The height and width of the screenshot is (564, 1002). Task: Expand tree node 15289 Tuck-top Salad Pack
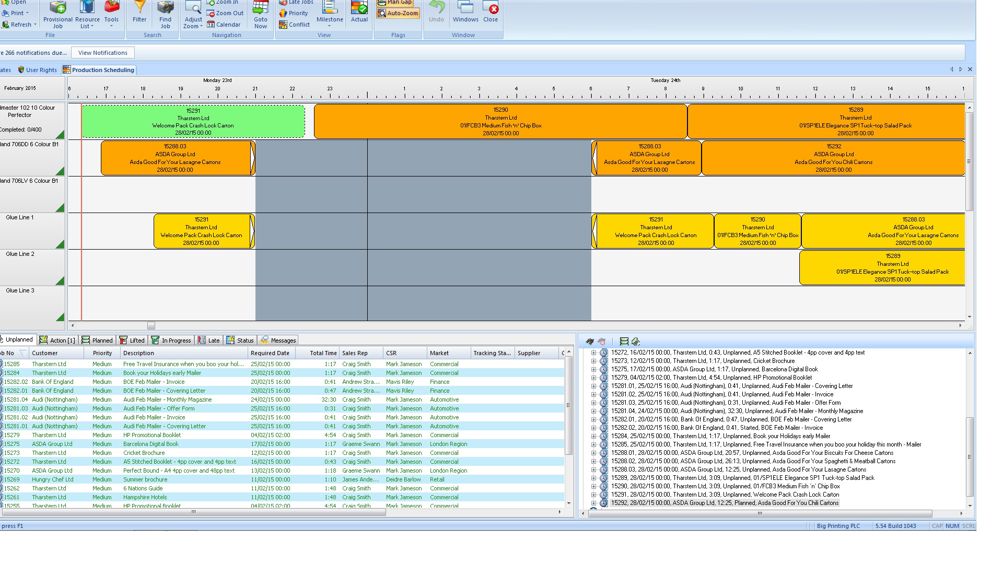tap(594, 478)
